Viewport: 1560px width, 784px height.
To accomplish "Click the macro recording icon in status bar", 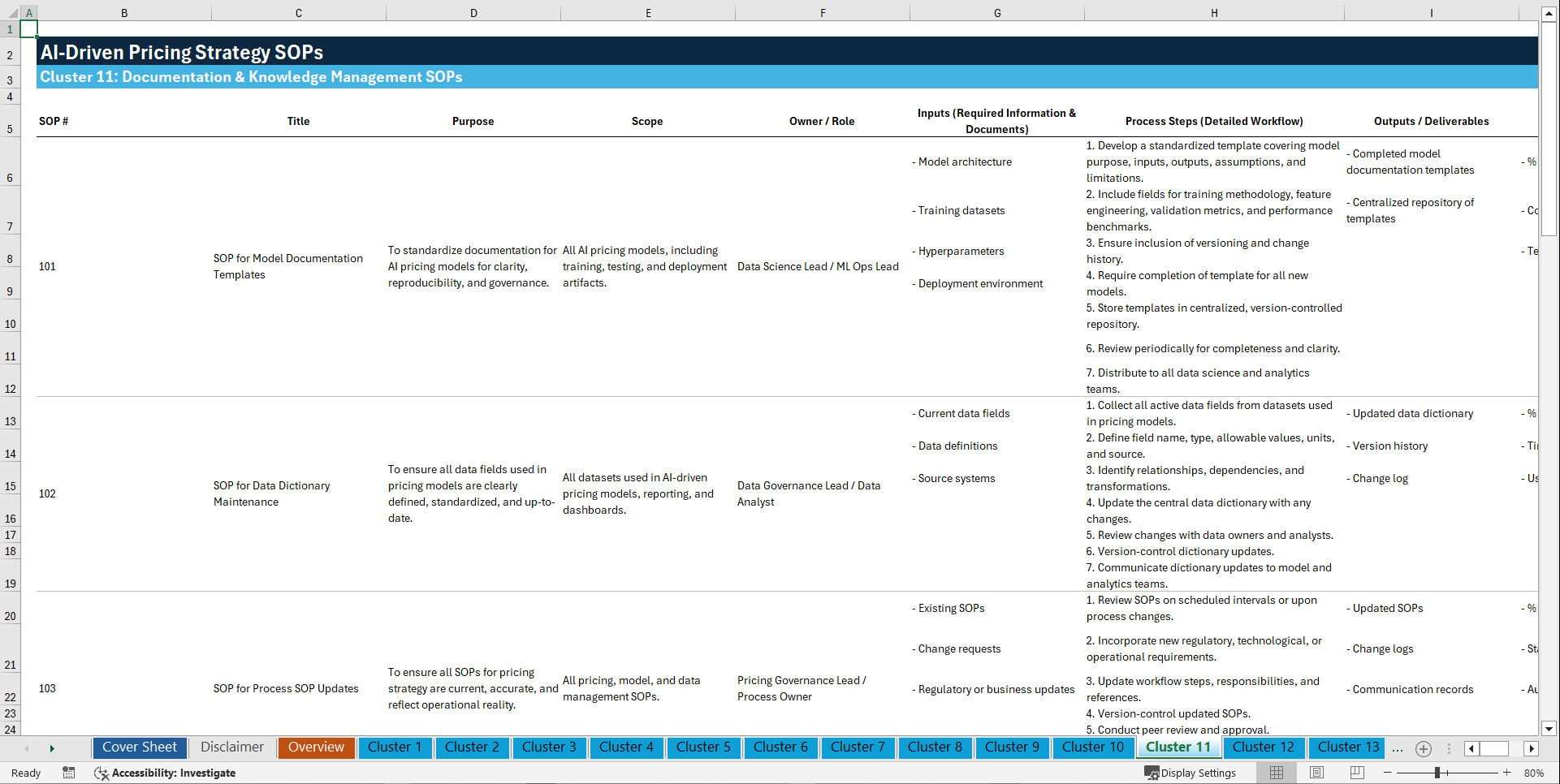I will 69,773.
